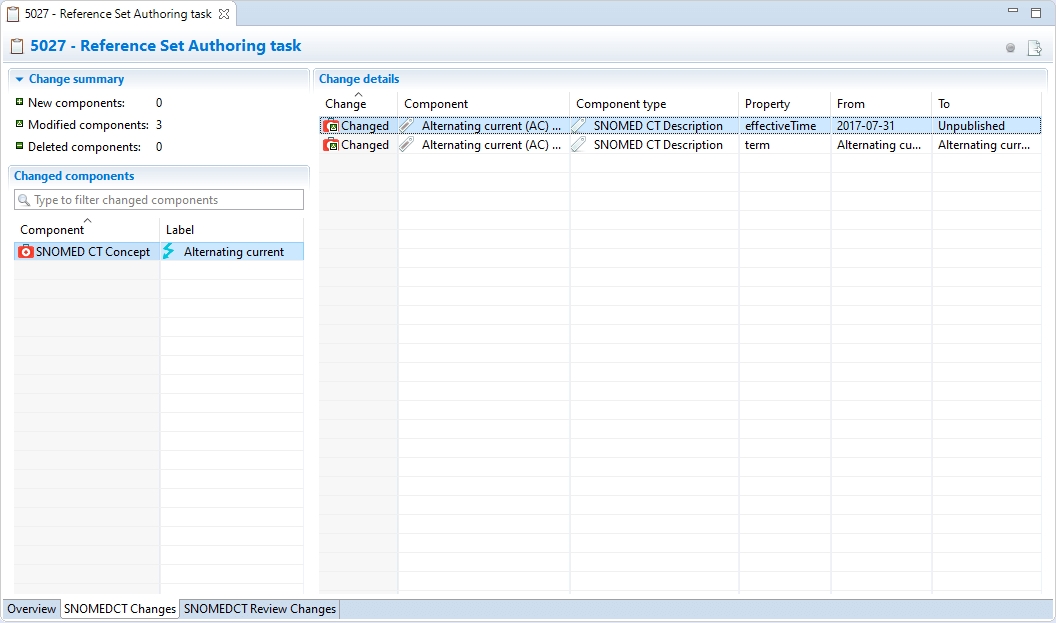Click the red SNOMED CT Concept icon
This screenshot has width=1056, height=623.
tap(26, 252)
